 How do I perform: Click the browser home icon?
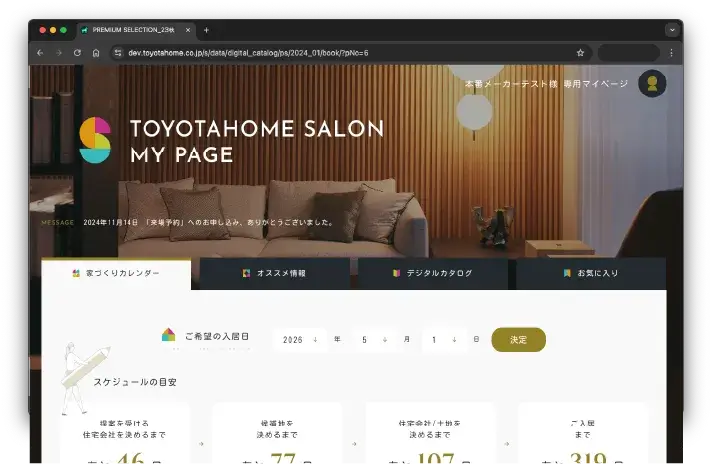point(96,52)
